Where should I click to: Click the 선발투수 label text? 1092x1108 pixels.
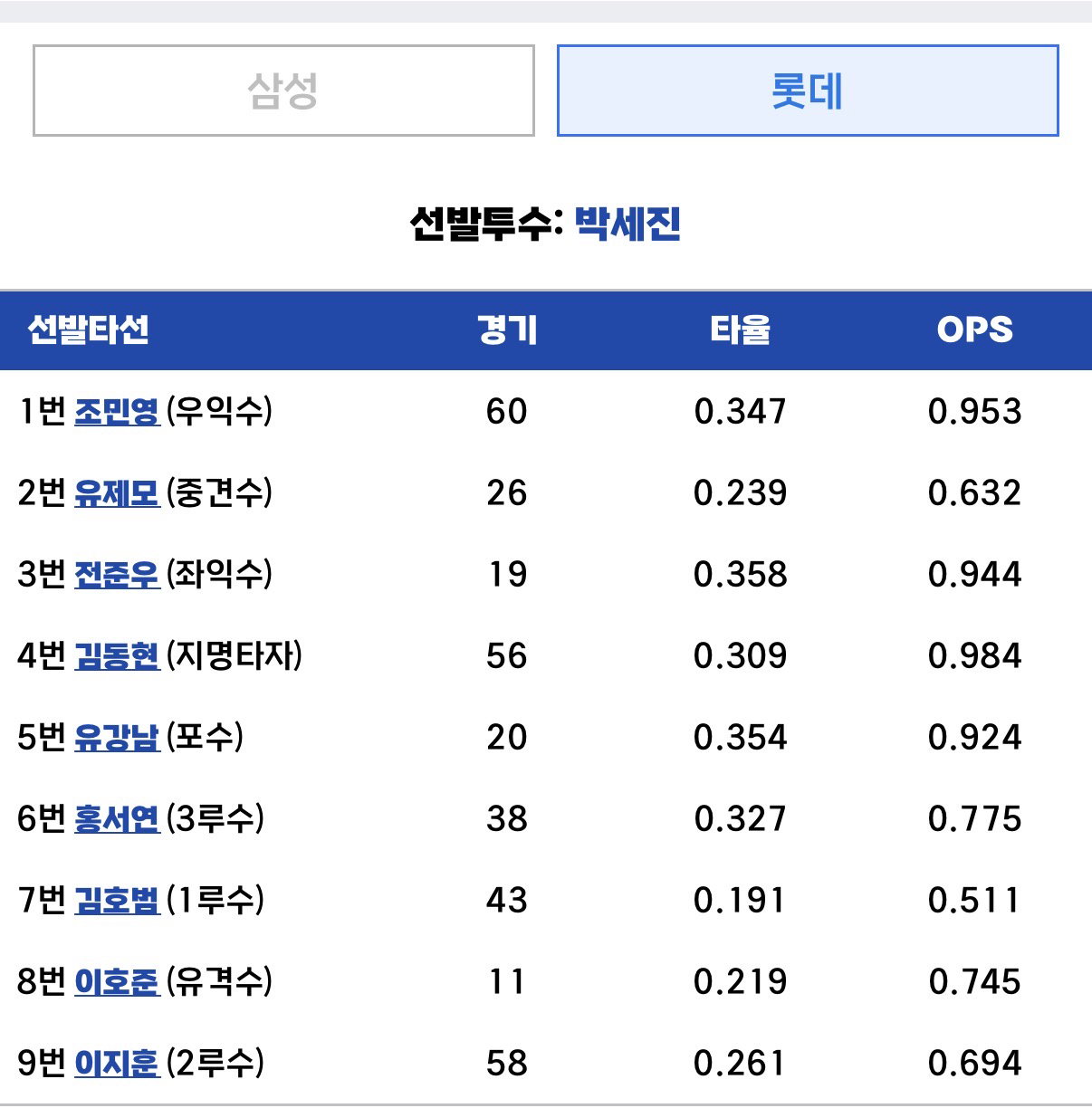point(487,223)
